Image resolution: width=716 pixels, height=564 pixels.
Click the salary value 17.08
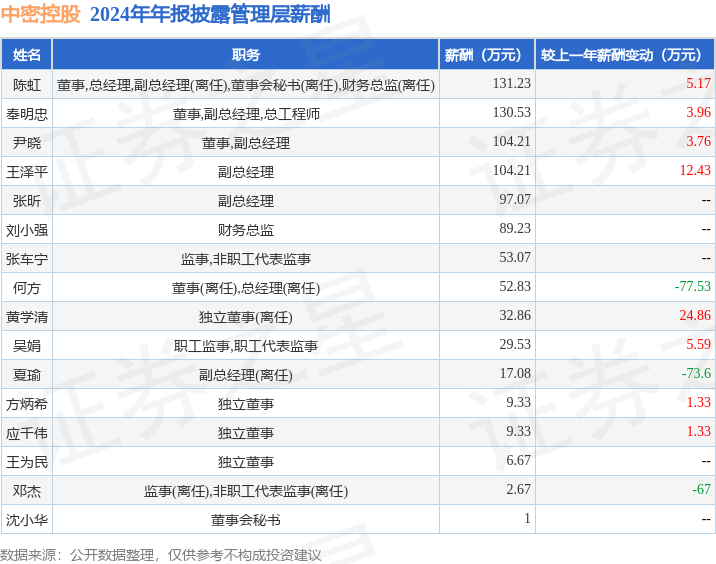(515, 373)
